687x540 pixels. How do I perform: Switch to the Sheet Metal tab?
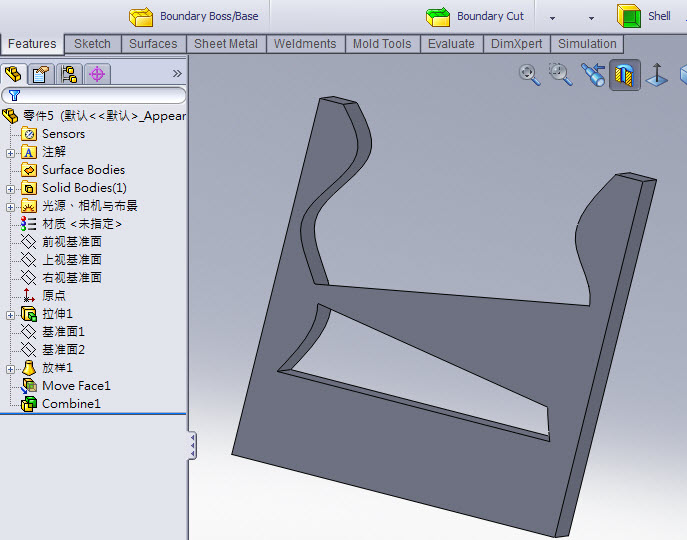click(226, 44)
